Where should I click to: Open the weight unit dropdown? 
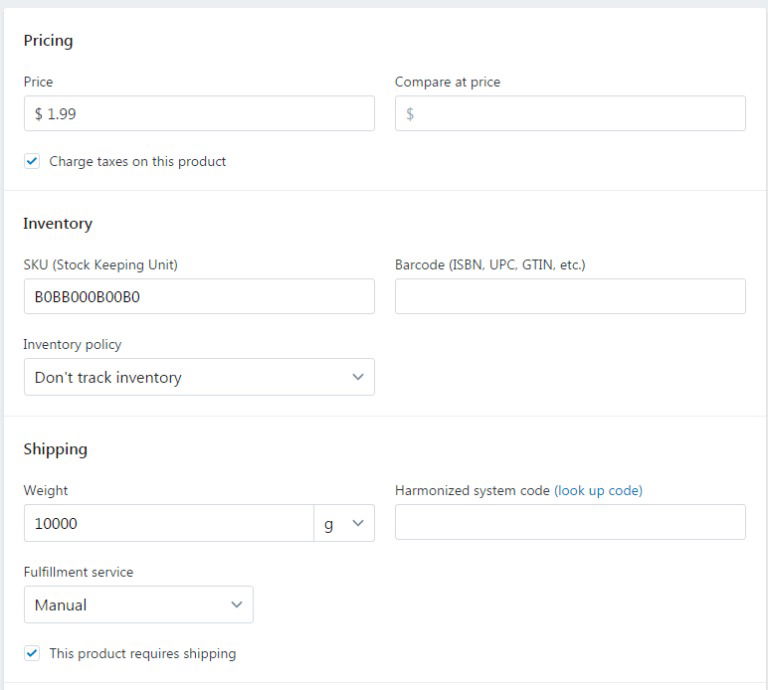pyautogui.click(x=344, y=523)
